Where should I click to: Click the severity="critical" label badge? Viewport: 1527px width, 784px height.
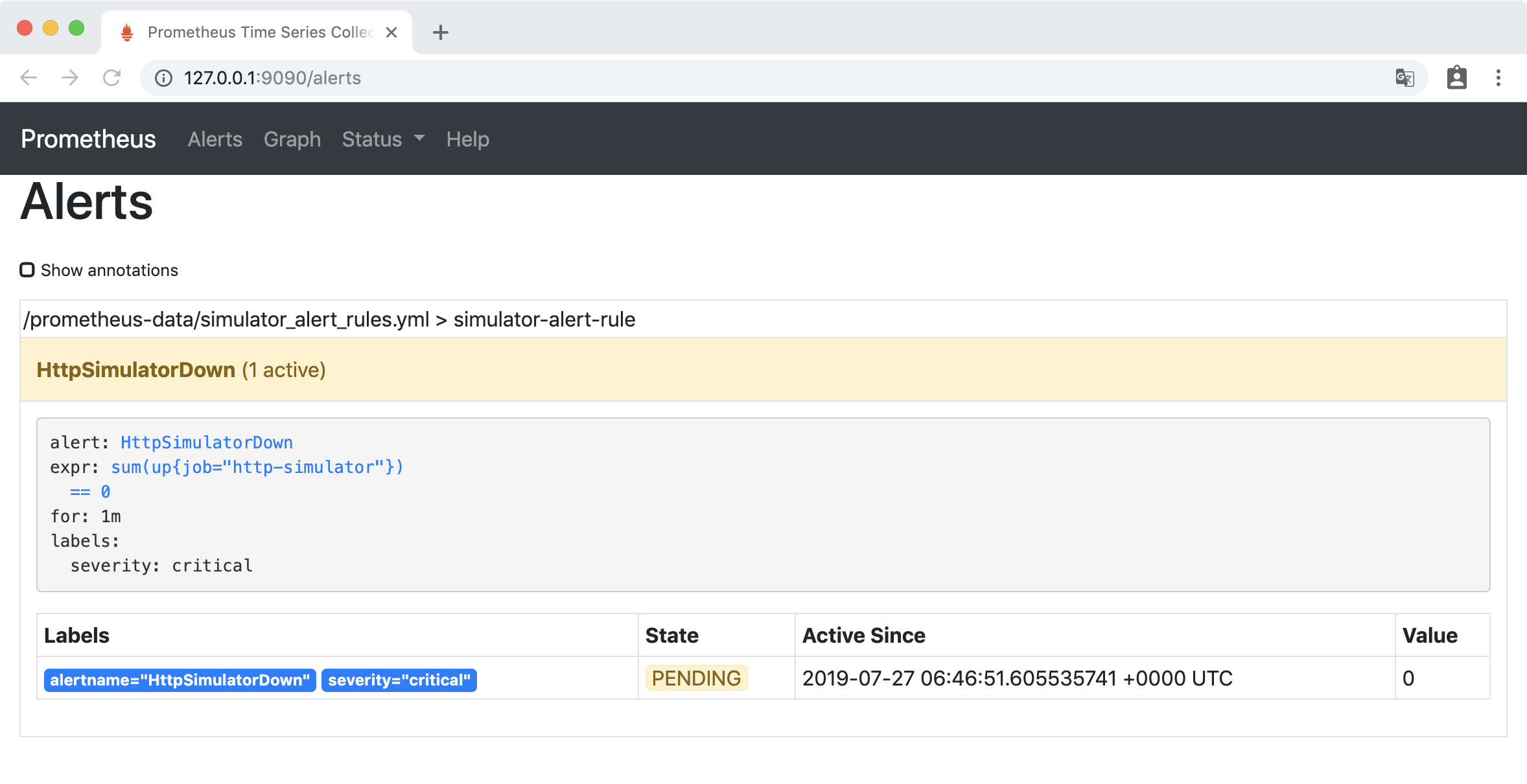pos(399,680)
